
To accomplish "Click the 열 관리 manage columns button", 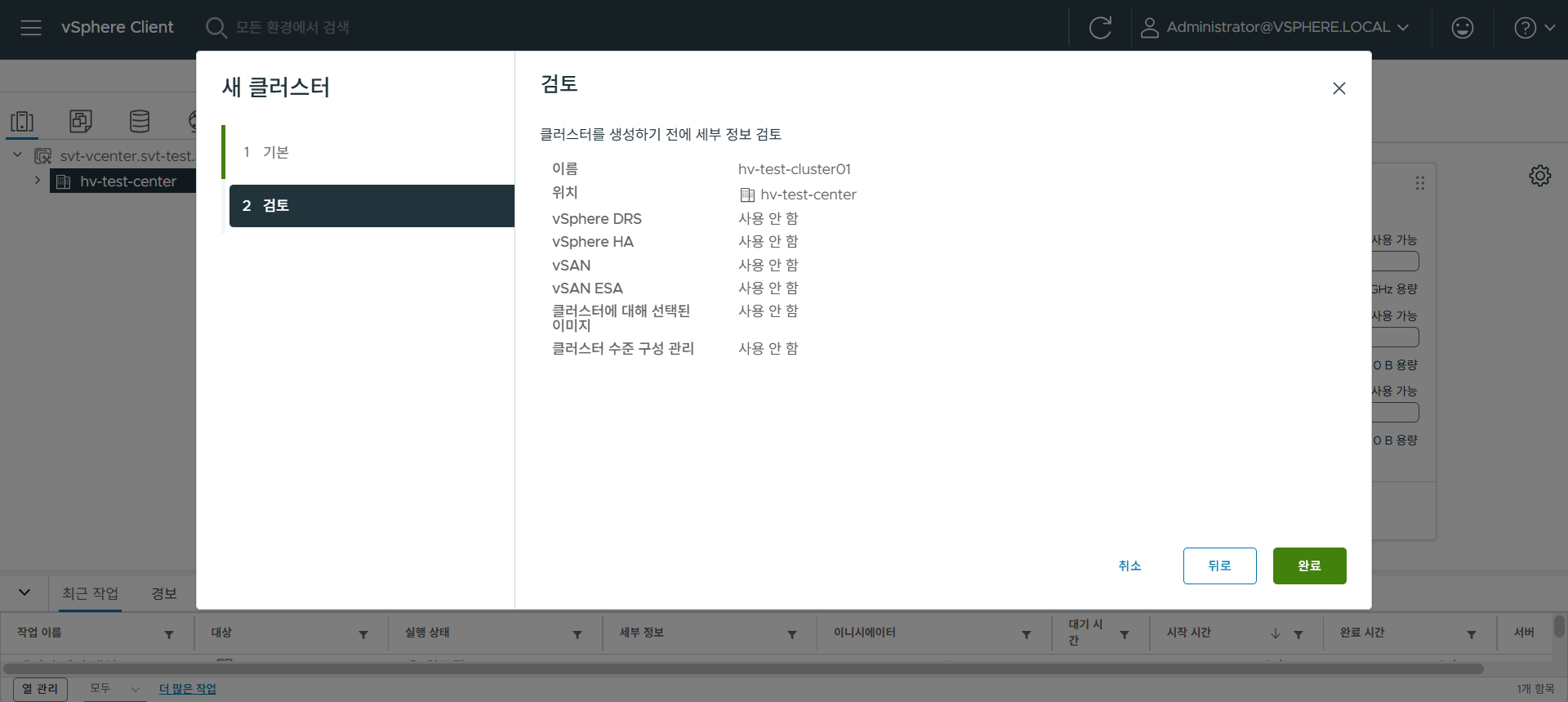I will click(40, 689).
